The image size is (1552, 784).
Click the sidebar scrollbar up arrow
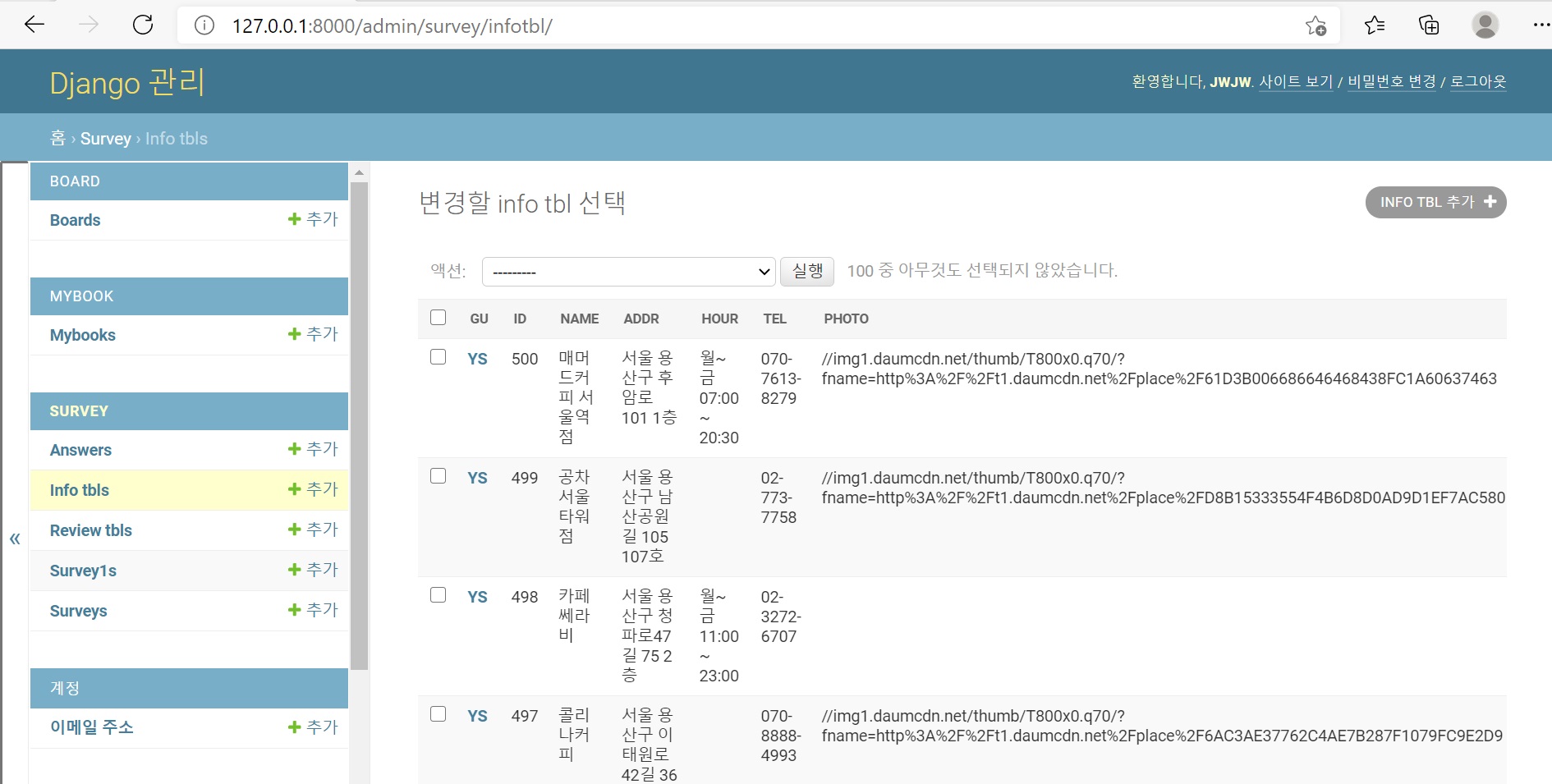tap(359, 172)
